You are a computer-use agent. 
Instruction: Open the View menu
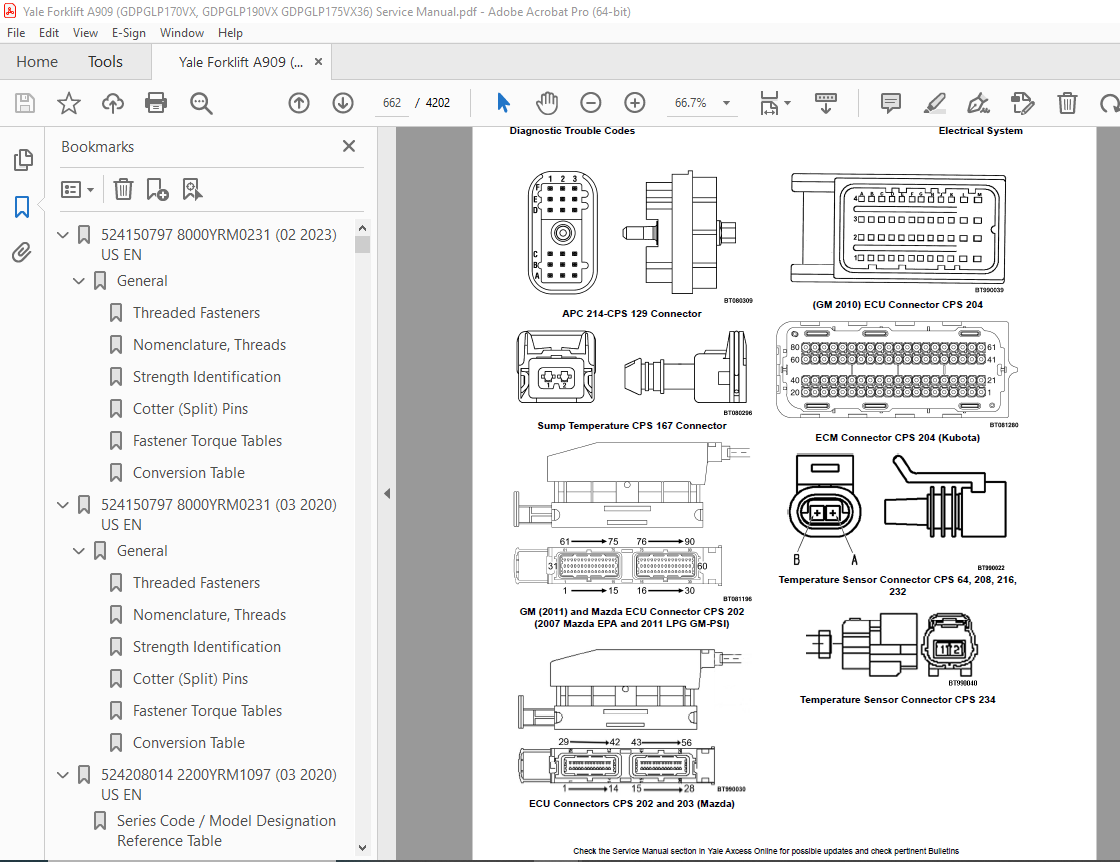click(85, 33)
